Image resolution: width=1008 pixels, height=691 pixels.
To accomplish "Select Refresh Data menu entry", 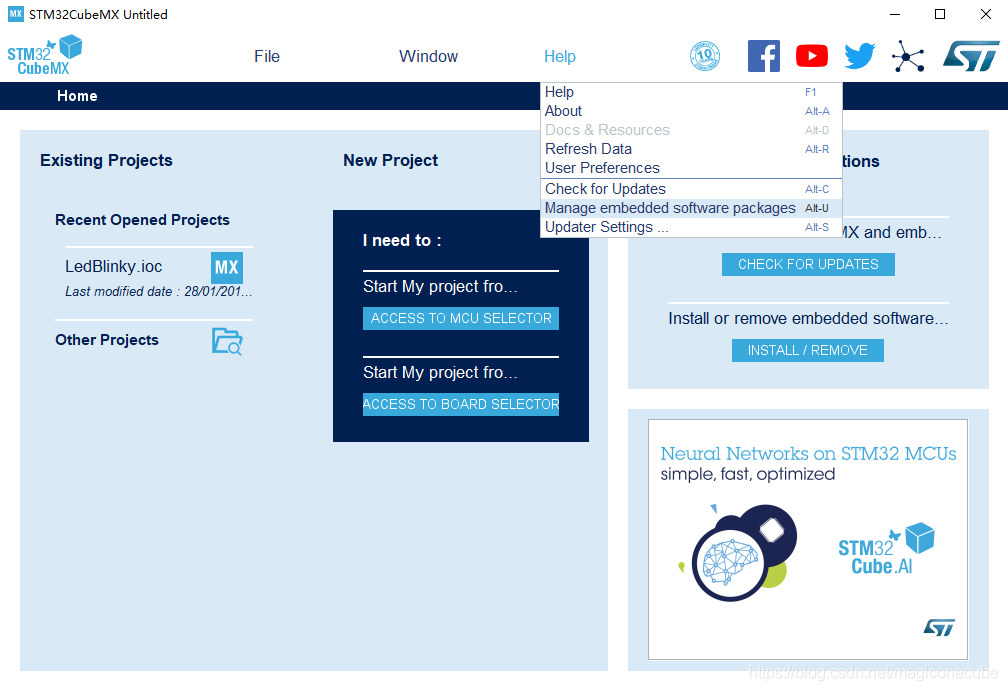I will point(691,149).
